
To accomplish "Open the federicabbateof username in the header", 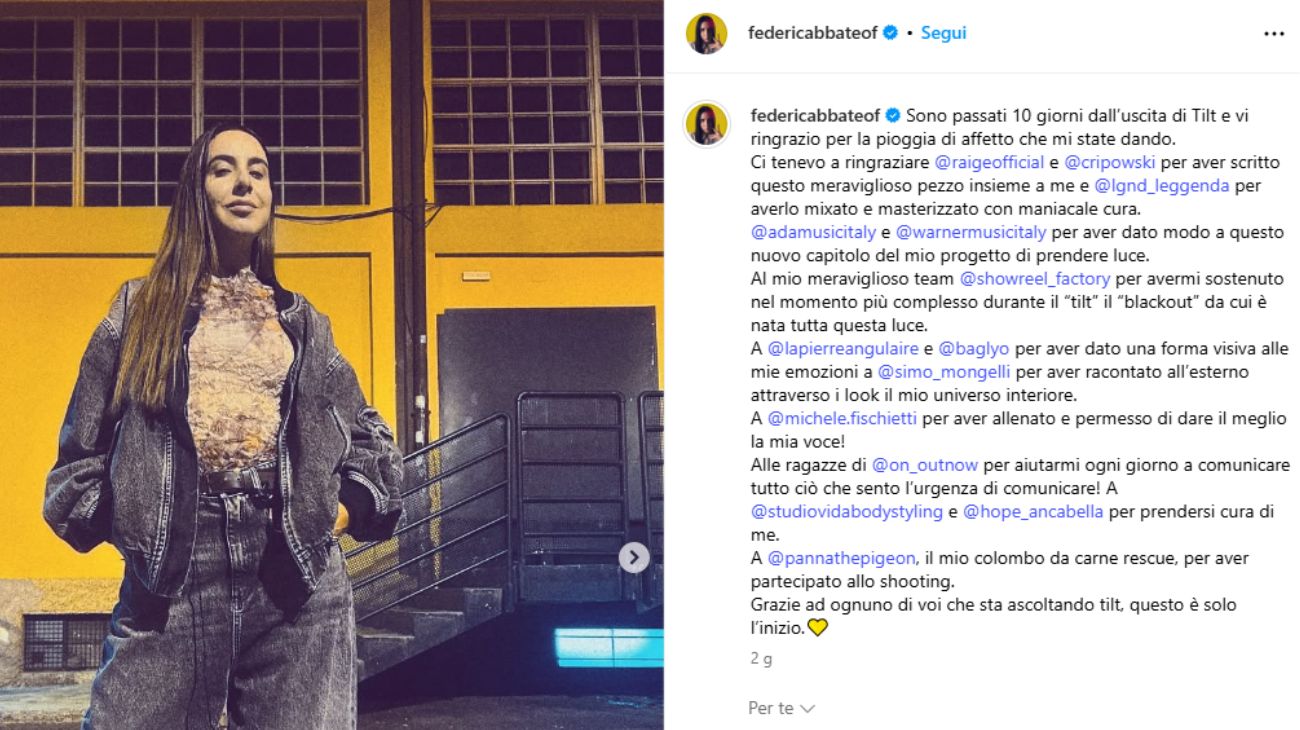I will (x=812, y=33).
